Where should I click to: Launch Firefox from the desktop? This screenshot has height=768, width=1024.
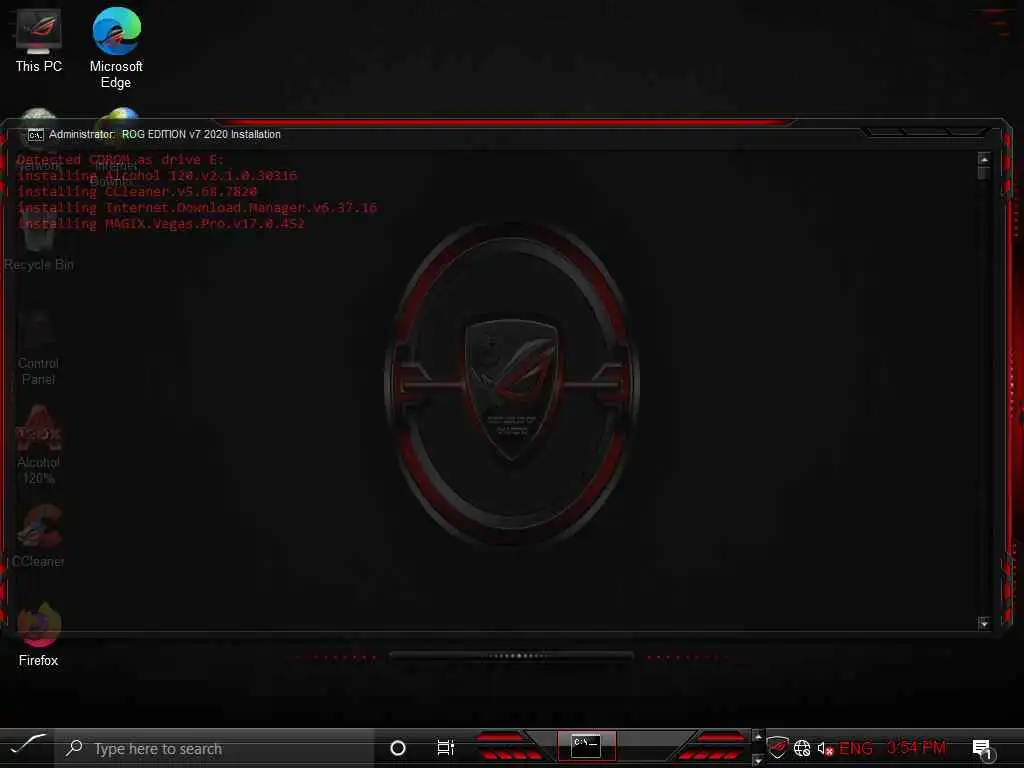[x=39, y=635]
